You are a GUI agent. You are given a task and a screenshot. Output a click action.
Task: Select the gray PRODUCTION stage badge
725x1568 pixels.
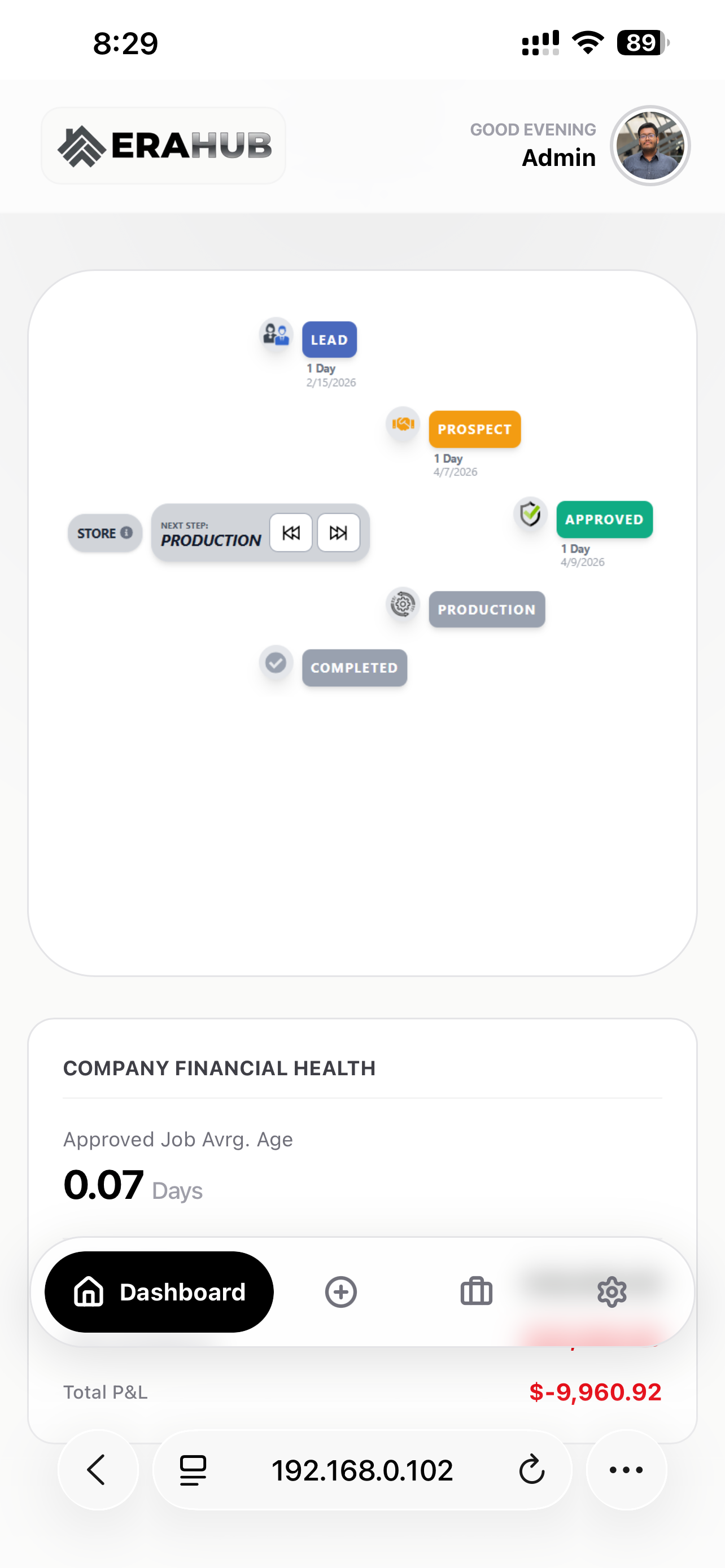coord(486,609)
